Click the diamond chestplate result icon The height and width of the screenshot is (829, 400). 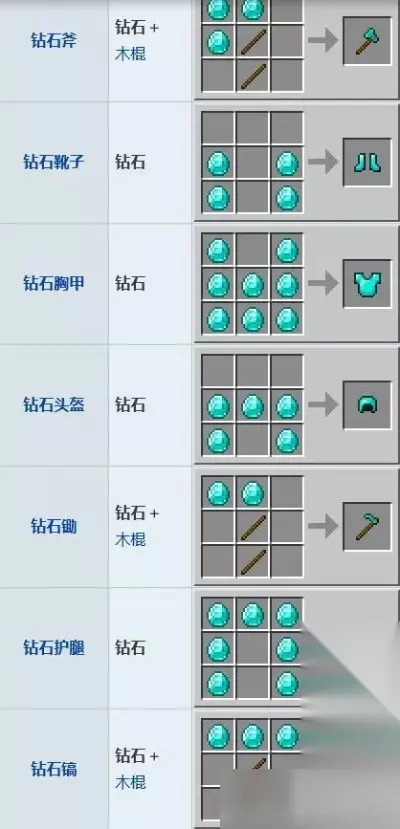tap(367, 283)
